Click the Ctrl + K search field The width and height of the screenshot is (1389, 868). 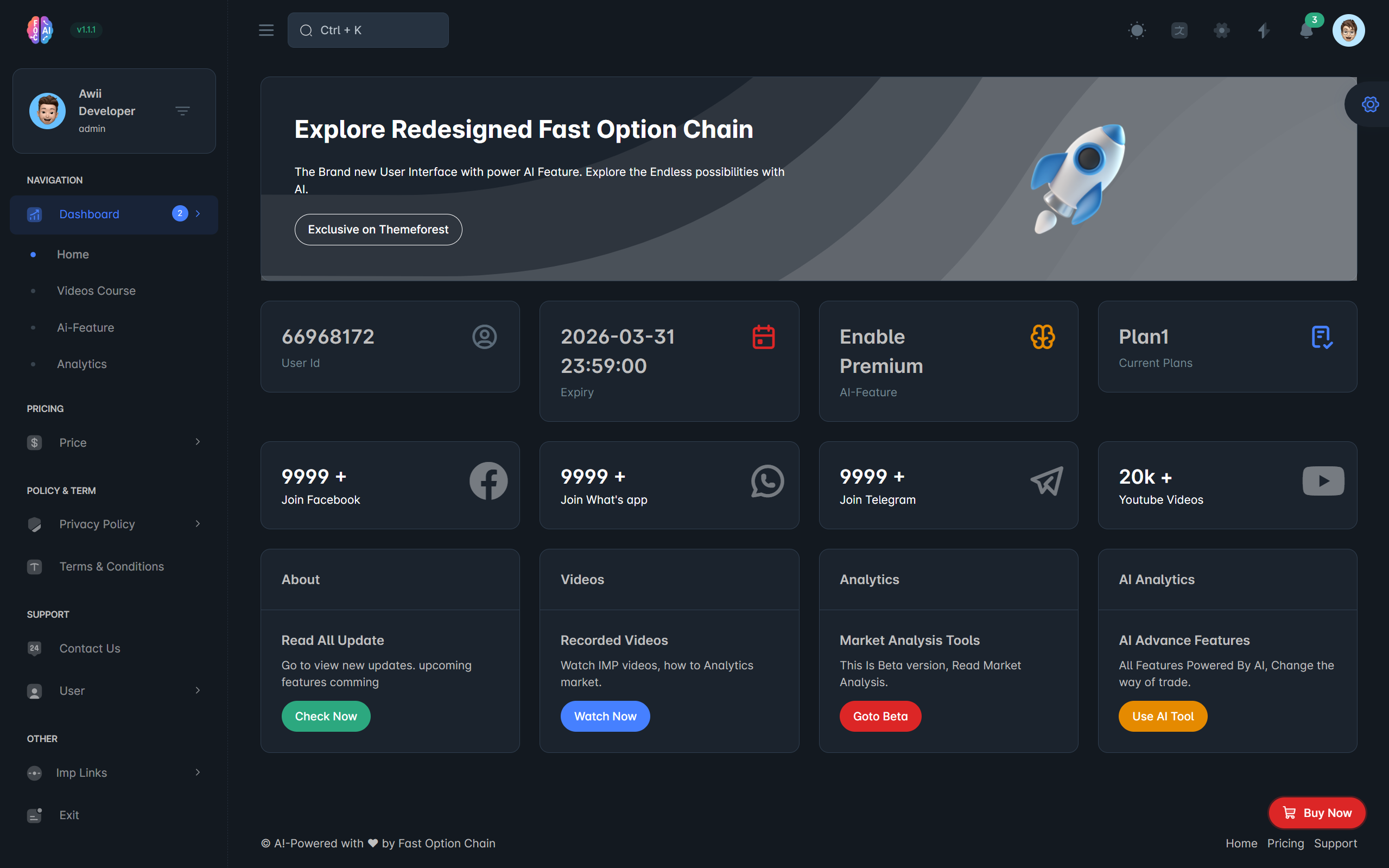(368, 30)
